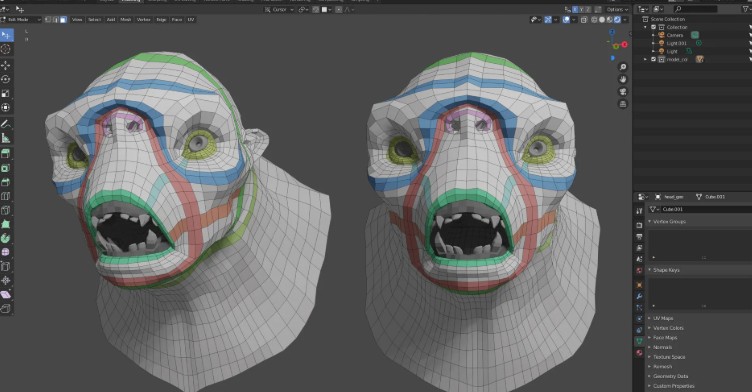Open the Options dropdown

coord(617,9)
